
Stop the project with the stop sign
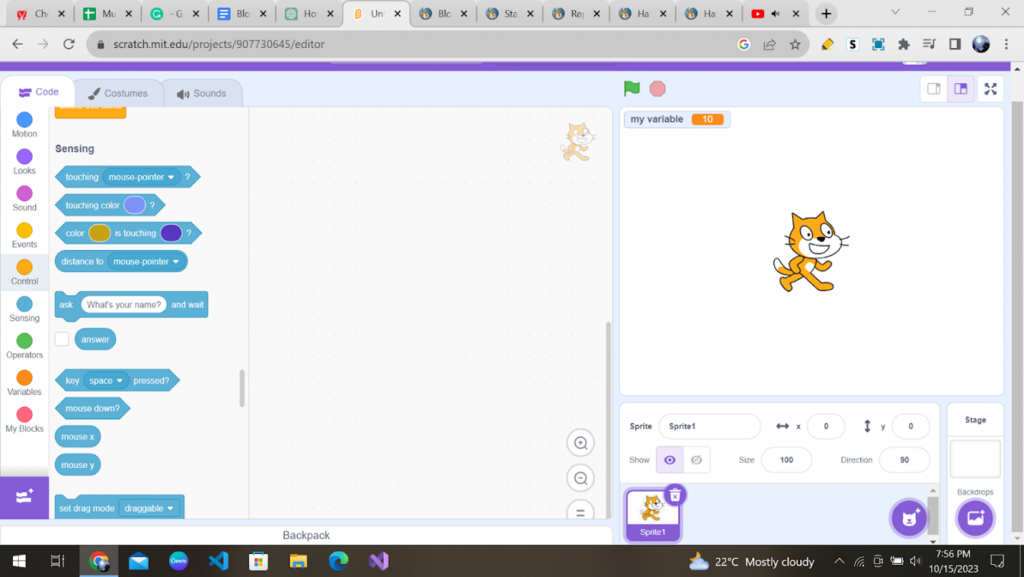(657, 88)
